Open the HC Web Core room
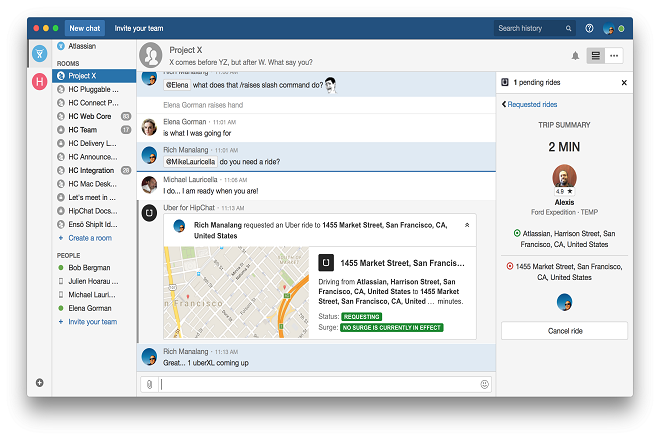This screenshot has height=440, width=660. tap(94, 116)
